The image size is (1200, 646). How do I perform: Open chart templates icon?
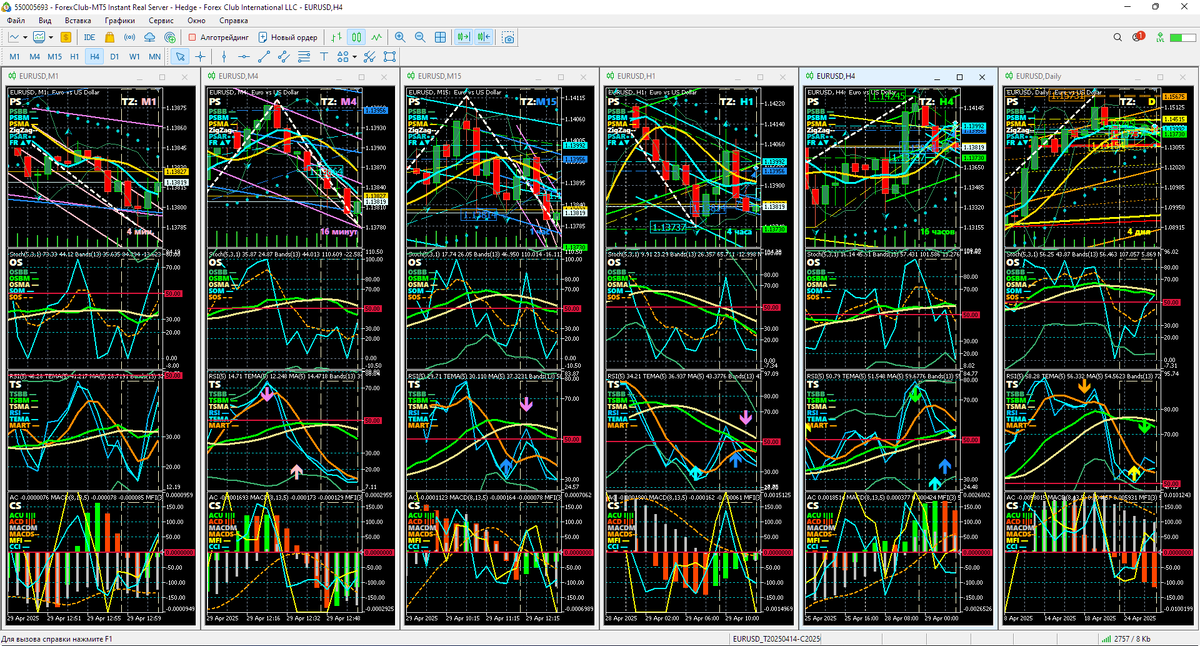[38, 37]
